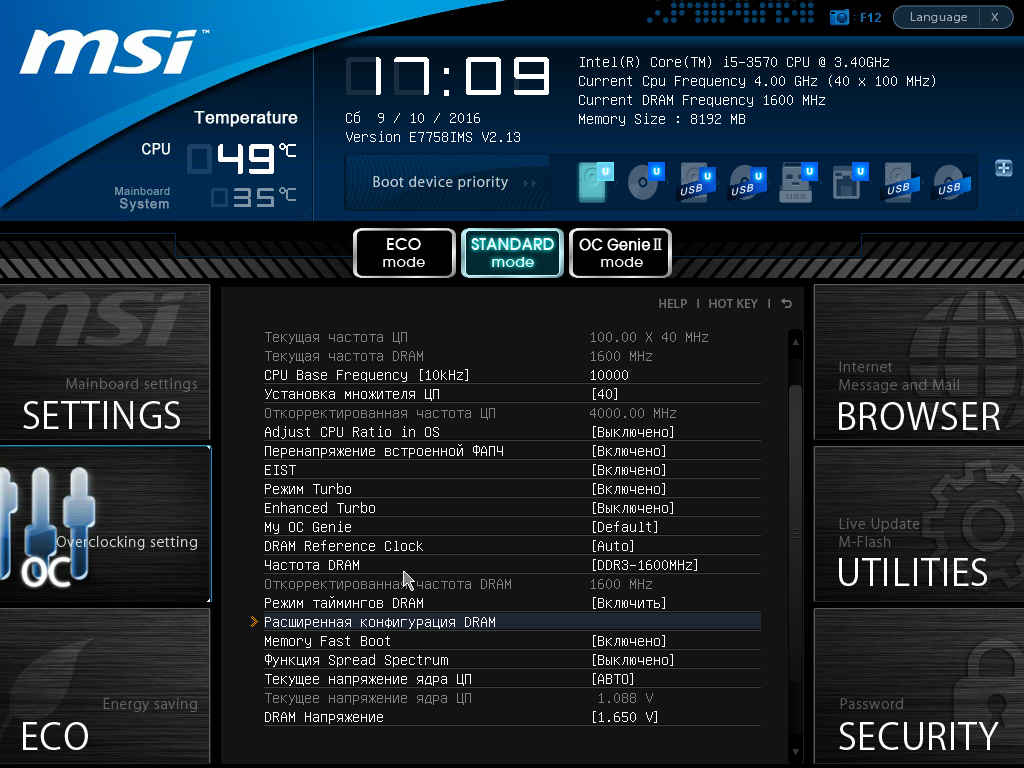This screenshot has height=768, width=1024.
Task: Click Version E7758IMS V2.13 text
Action: [433, 137]
